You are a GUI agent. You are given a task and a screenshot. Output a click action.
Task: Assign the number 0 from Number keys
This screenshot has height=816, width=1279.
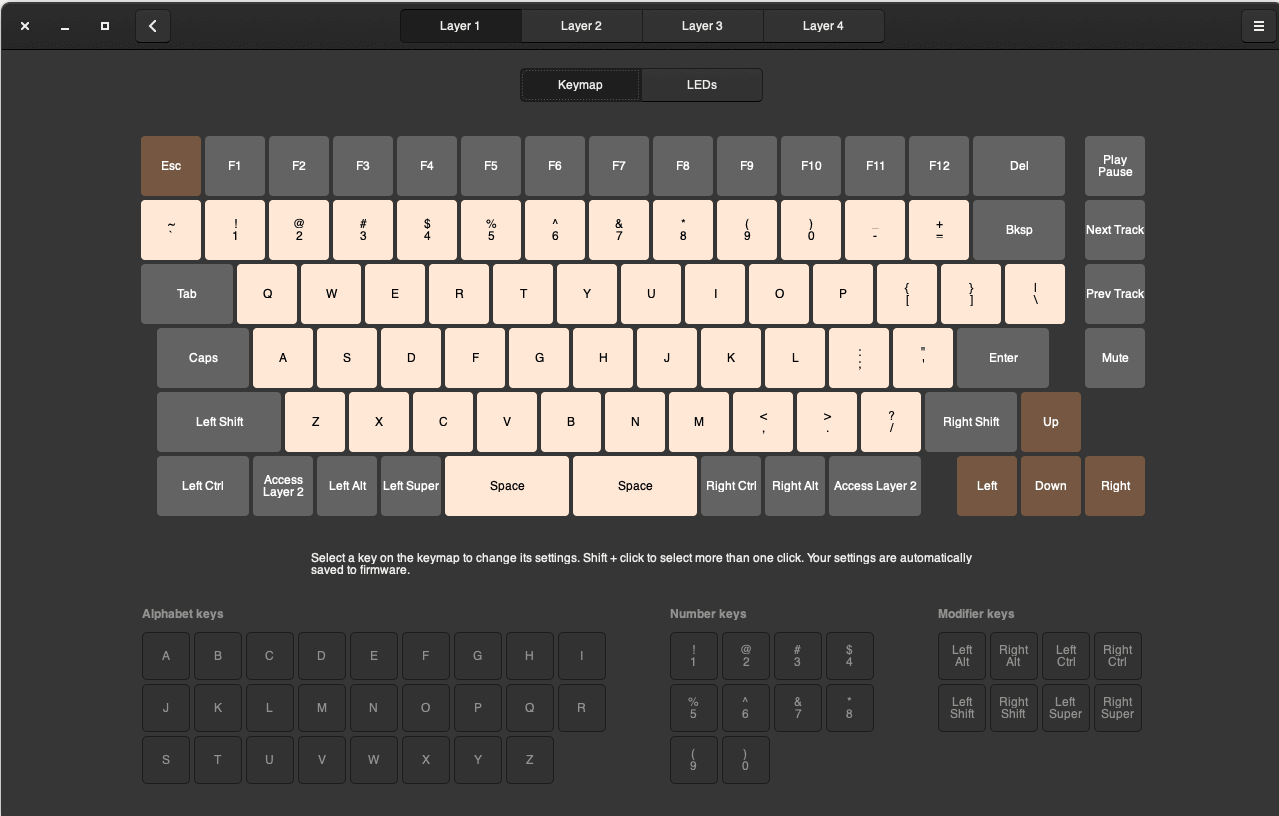tap(745, 759)
